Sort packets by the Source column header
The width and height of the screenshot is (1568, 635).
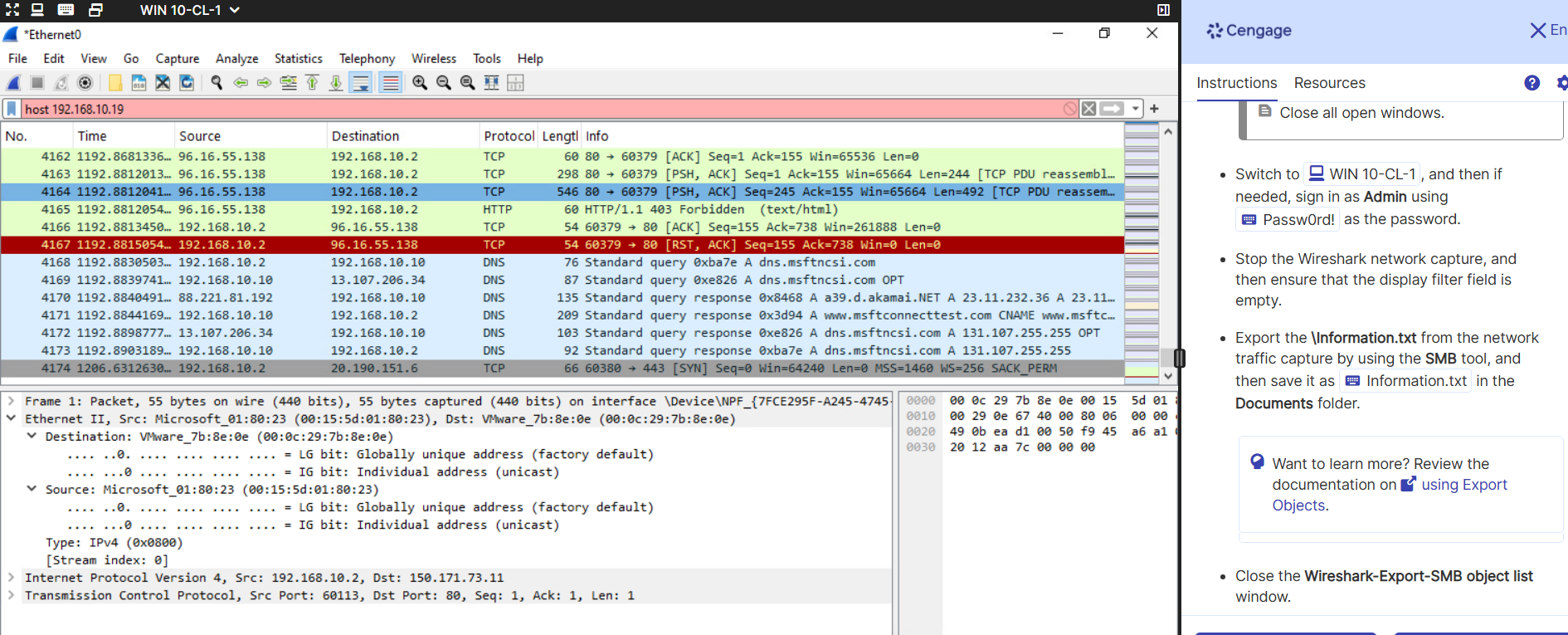251,136
